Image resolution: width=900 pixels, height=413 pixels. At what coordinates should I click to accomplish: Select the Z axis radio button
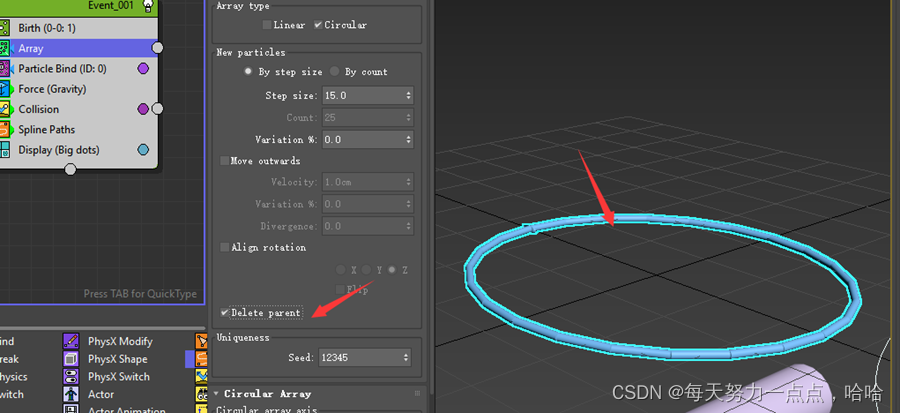point(392,270)
